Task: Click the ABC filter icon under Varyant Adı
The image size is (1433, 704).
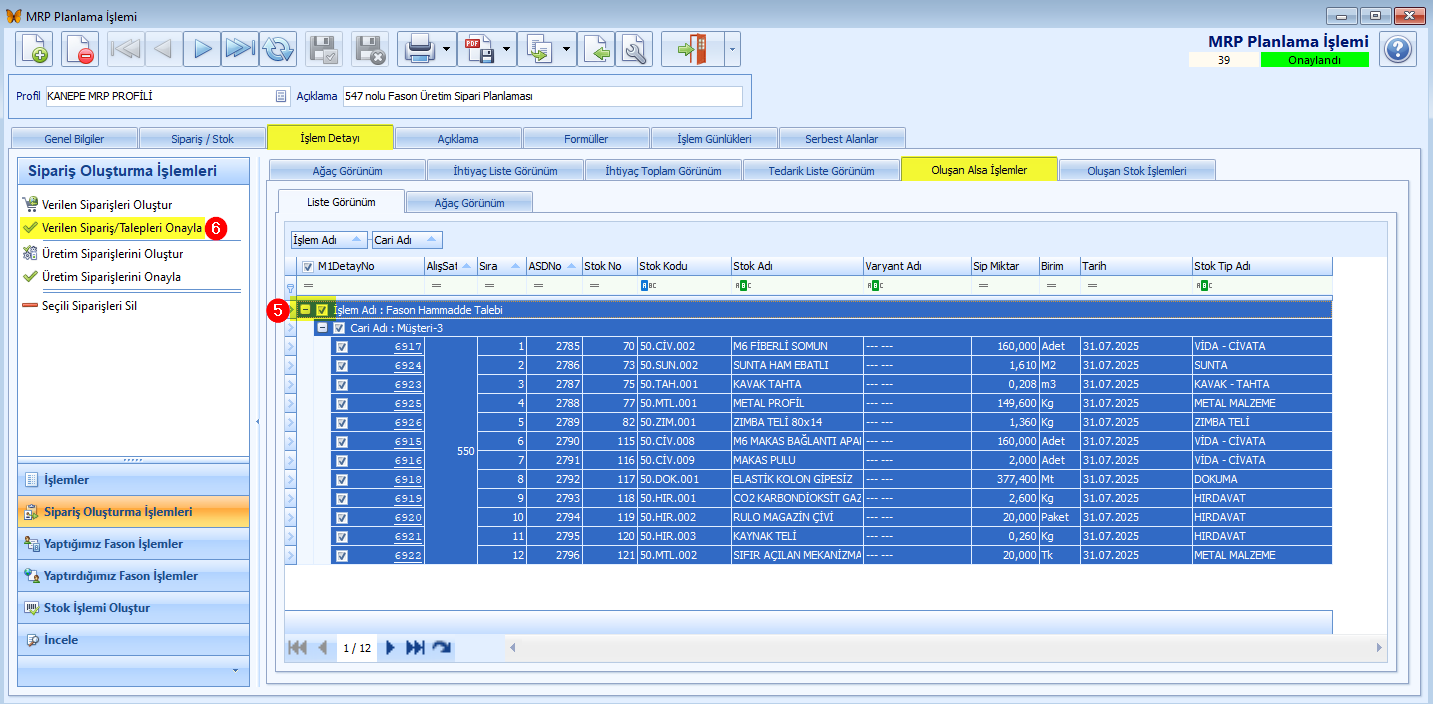Action: point(874,286)
